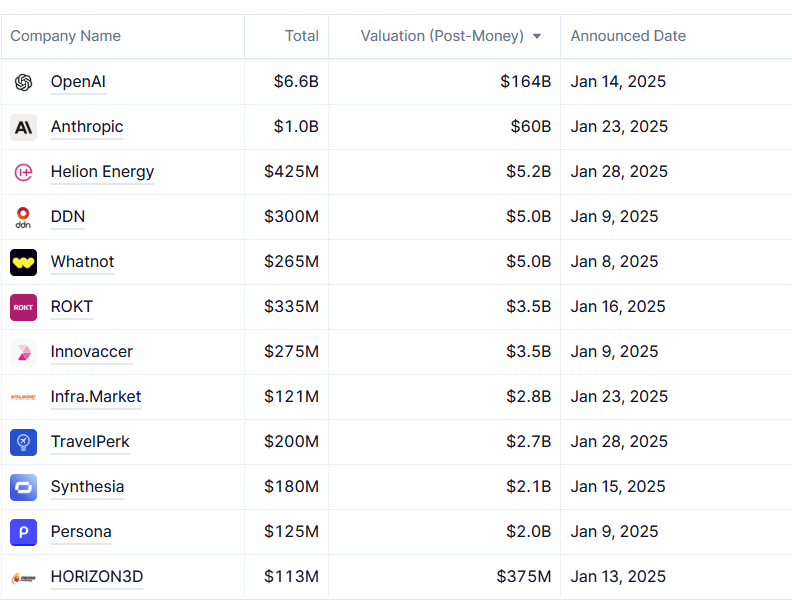Open the Infra.Market company link

pos(96,396)
